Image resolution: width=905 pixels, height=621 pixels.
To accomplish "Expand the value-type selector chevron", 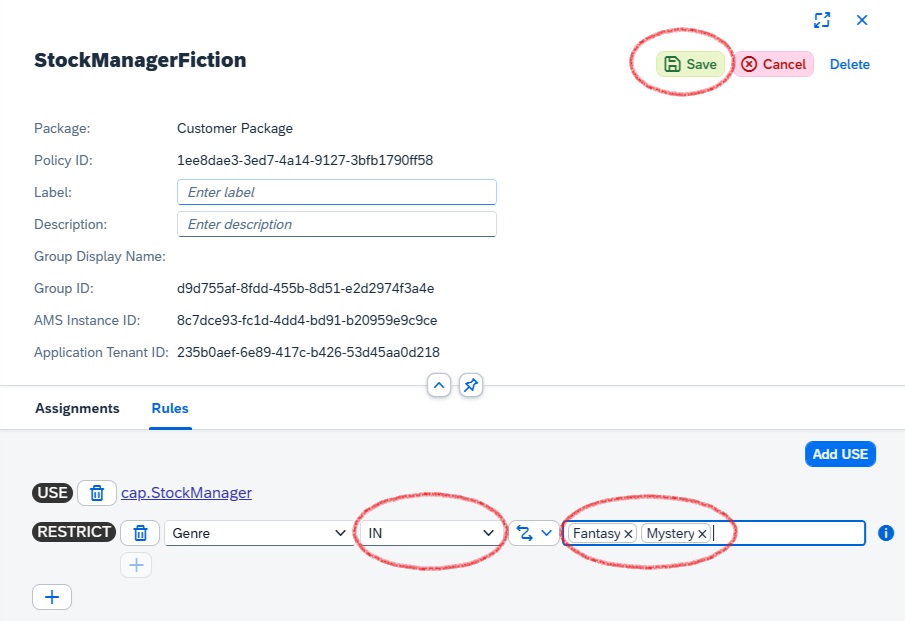I will (x=546, y=532).
